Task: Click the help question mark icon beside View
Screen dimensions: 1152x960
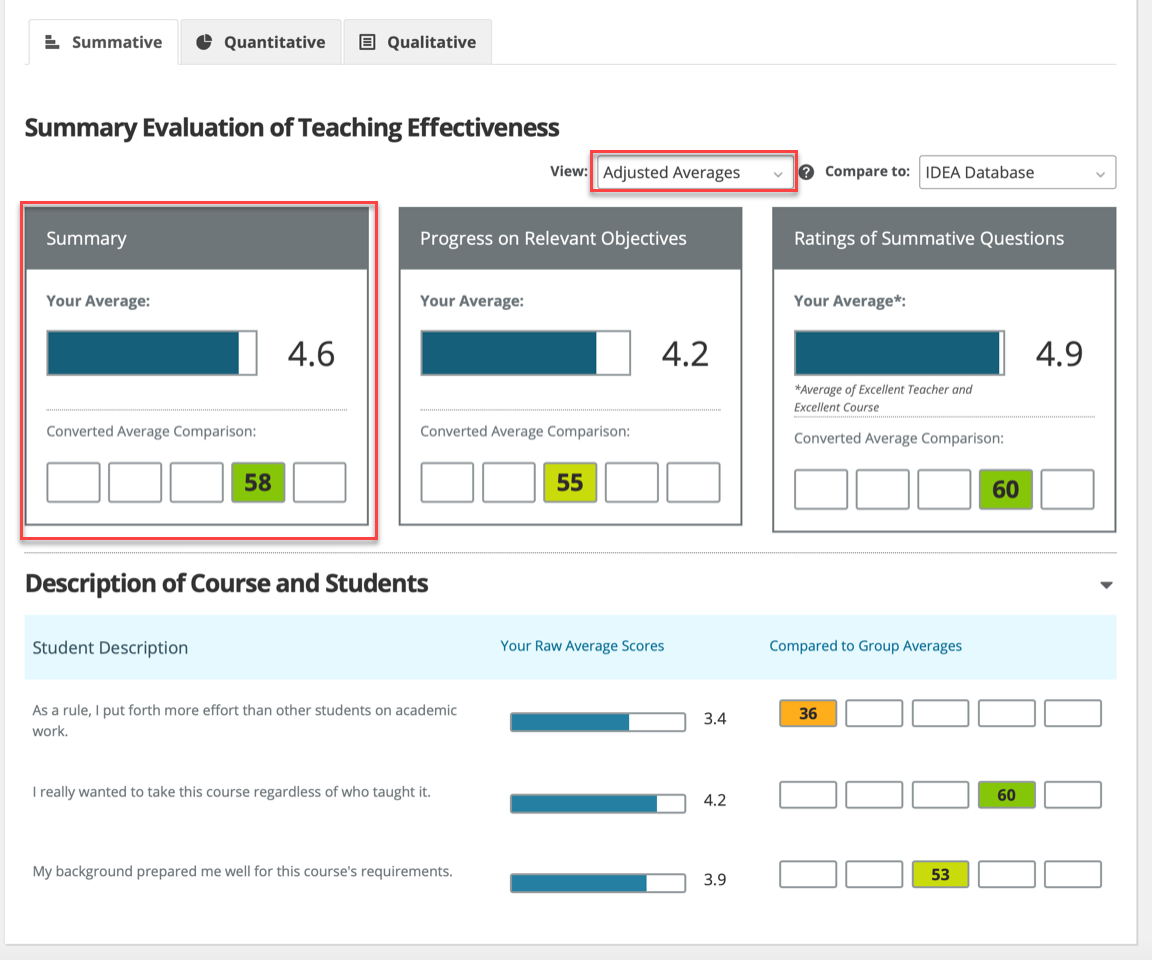Action: 806,172
